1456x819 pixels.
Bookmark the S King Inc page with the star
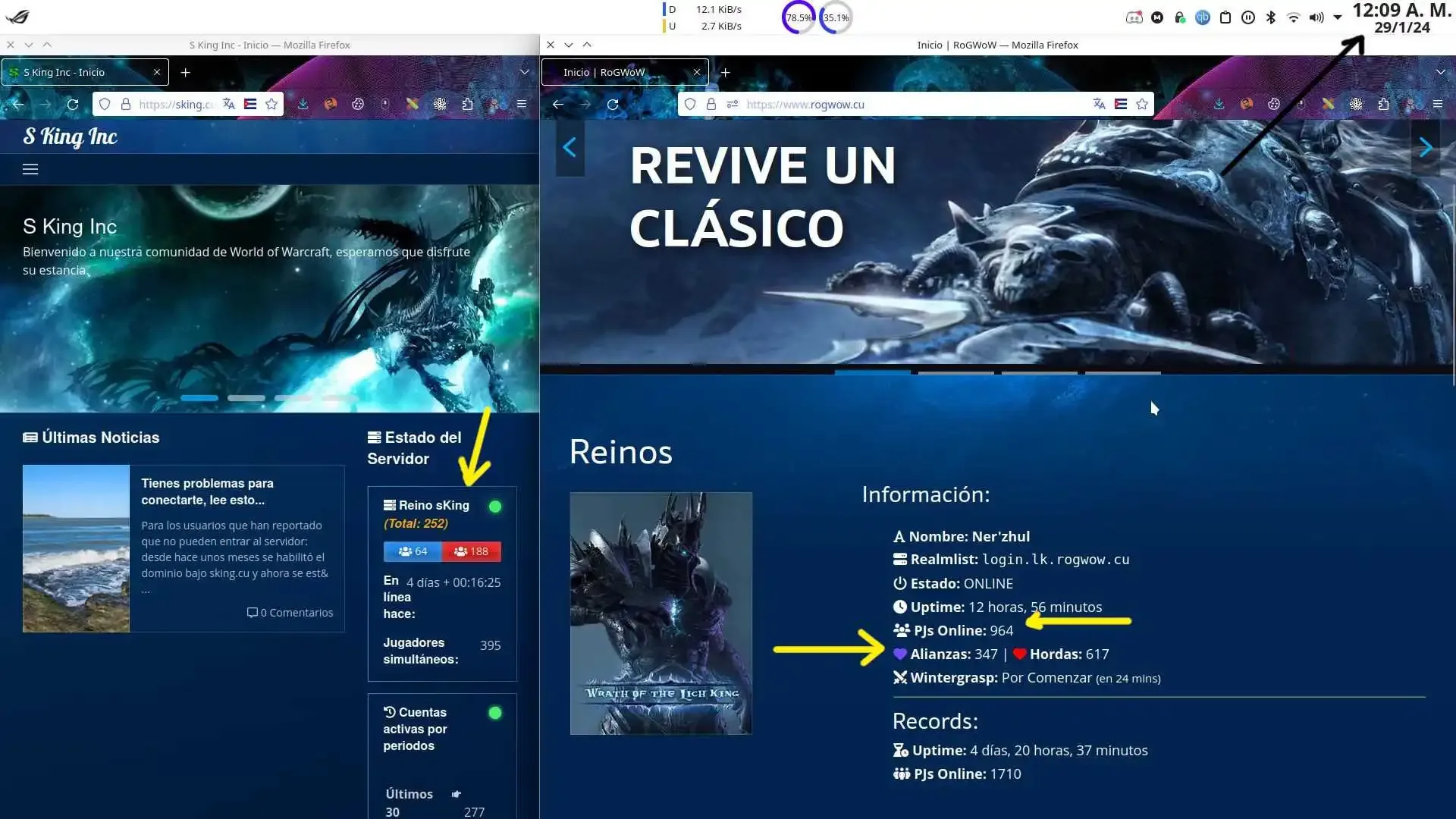point(271,105)
